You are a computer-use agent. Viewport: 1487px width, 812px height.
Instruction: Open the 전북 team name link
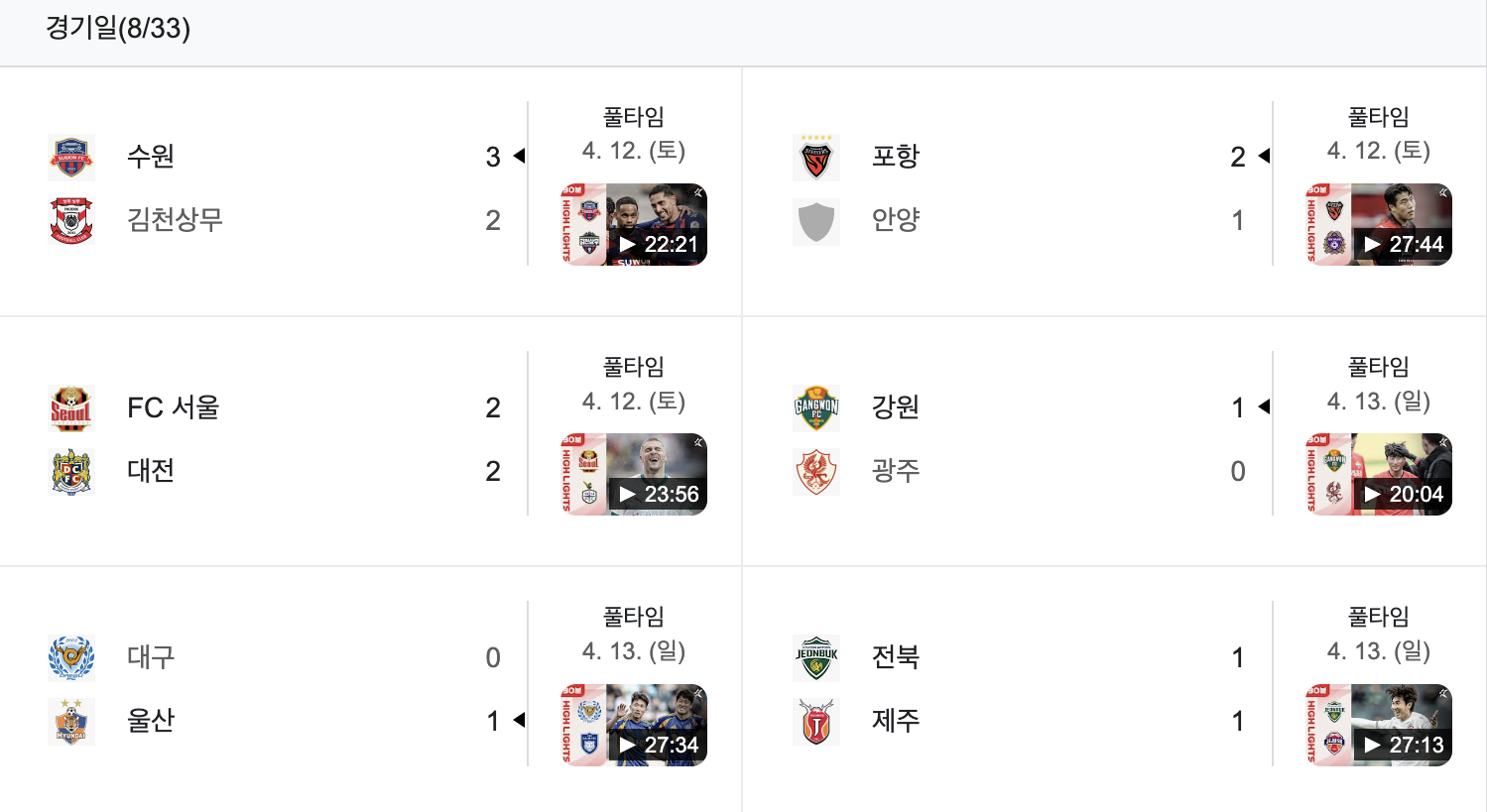point(896,657)
